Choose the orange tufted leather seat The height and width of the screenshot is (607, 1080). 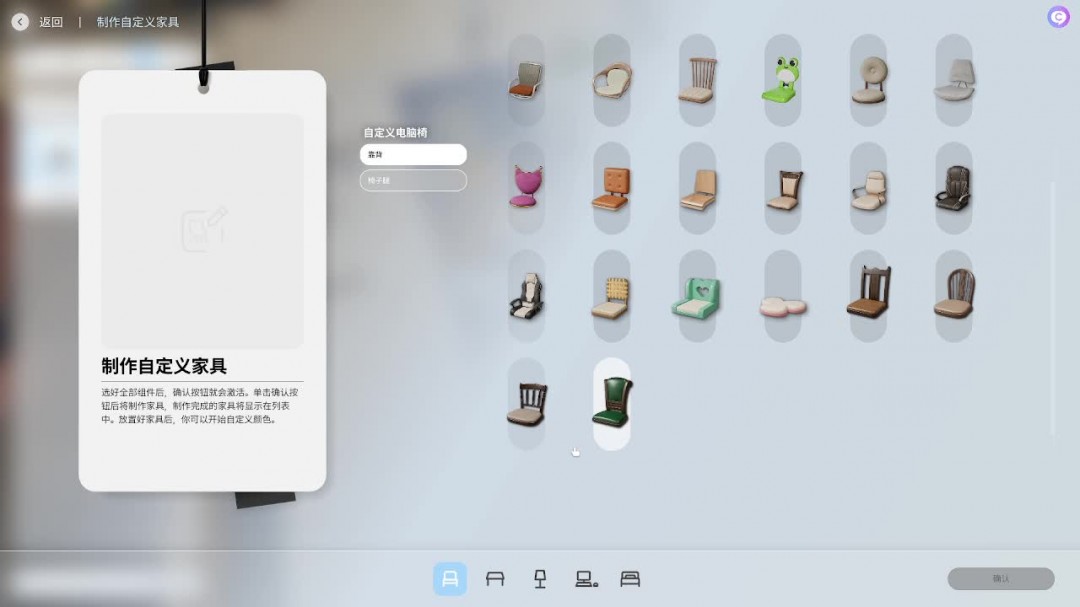pos(612,187)
